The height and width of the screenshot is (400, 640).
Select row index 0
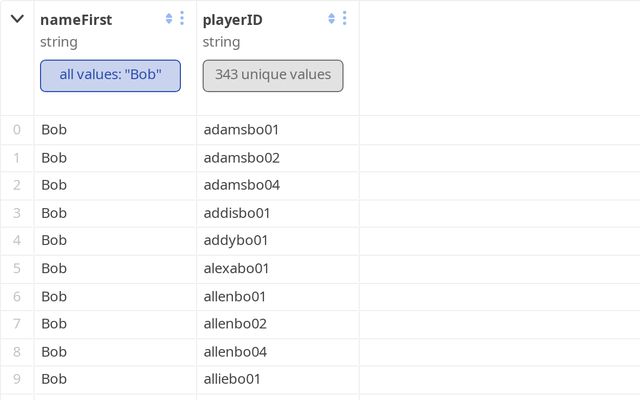coord(16,130)
